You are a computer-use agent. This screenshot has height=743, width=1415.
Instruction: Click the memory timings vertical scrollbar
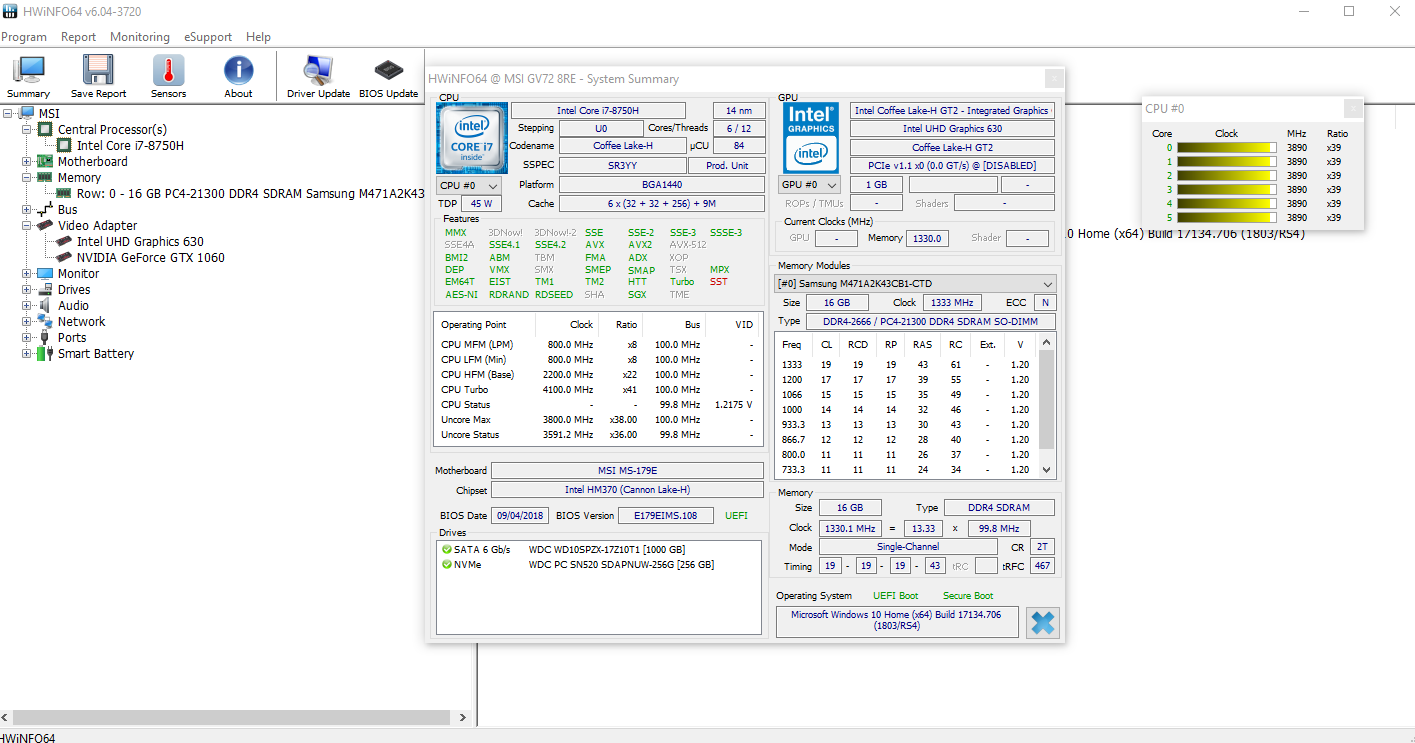click(x=1047, y=405)
